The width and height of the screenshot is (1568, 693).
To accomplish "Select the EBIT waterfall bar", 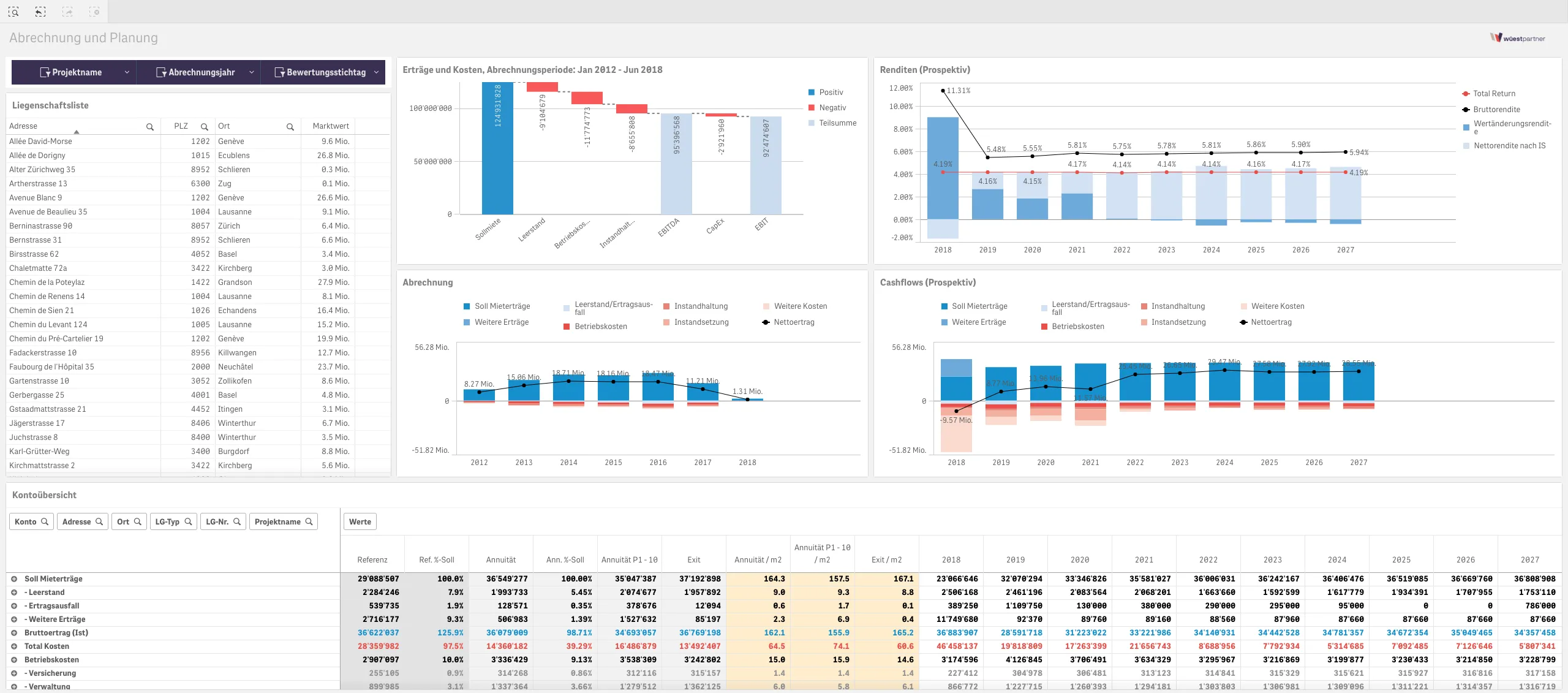I will pos(766,165).
